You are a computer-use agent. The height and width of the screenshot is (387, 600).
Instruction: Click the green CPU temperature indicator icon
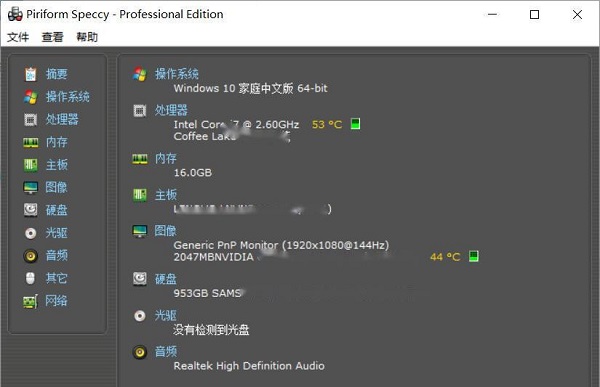click(355, 124)
